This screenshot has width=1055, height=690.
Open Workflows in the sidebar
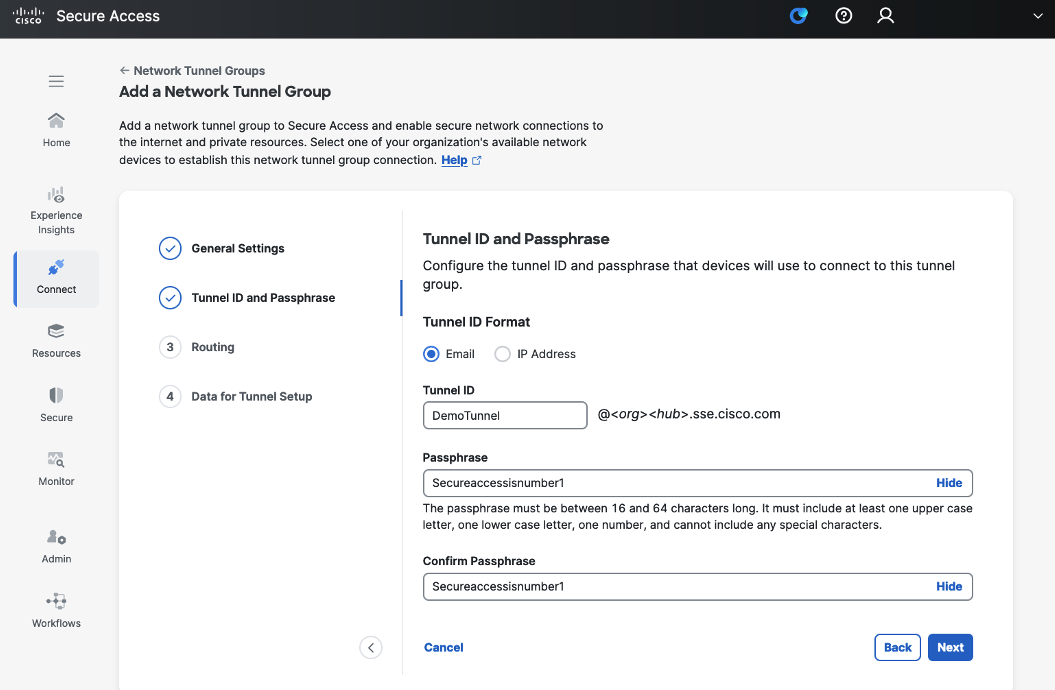57,611
